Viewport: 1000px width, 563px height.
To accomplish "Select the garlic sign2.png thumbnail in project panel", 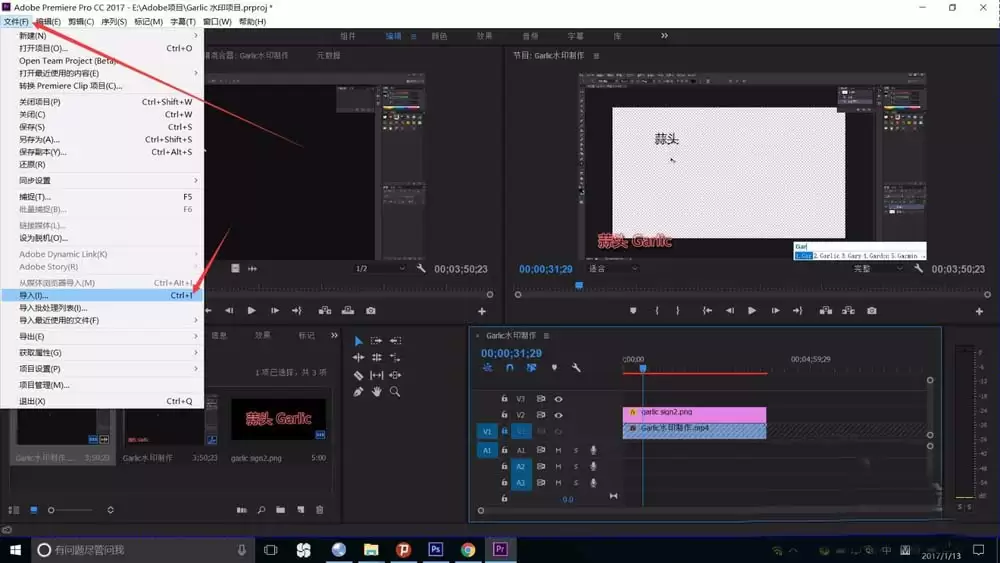I will [x=271, y=420].
